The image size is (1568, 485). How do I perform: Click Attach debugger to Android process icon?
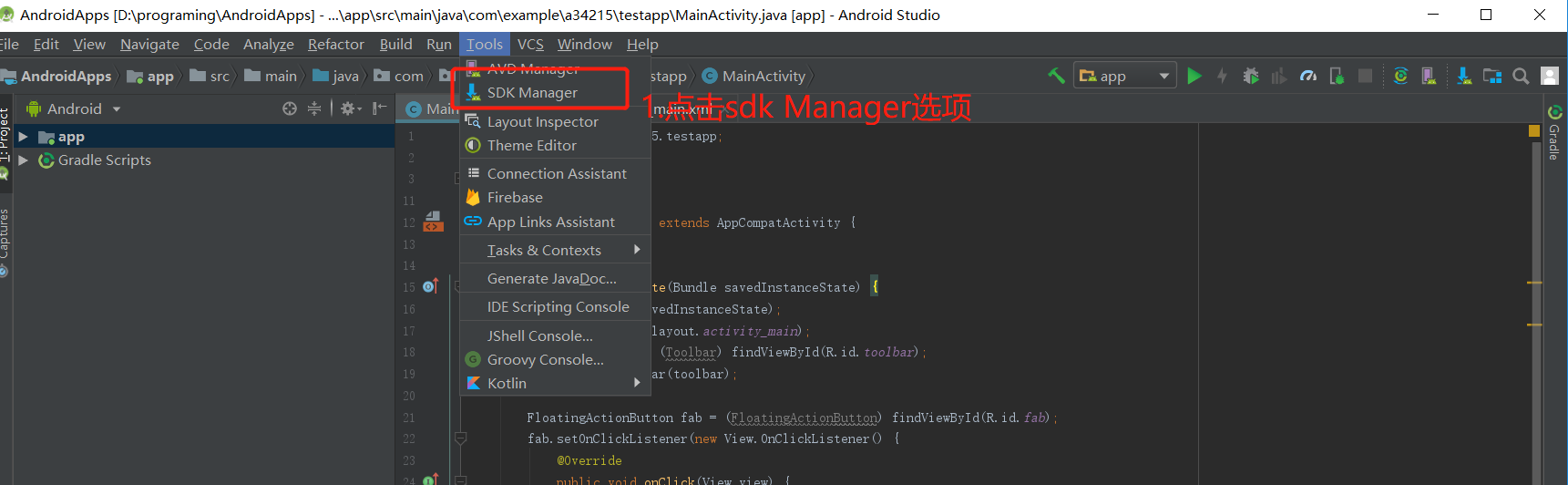pyautogui.click(x=1337, y=76)
